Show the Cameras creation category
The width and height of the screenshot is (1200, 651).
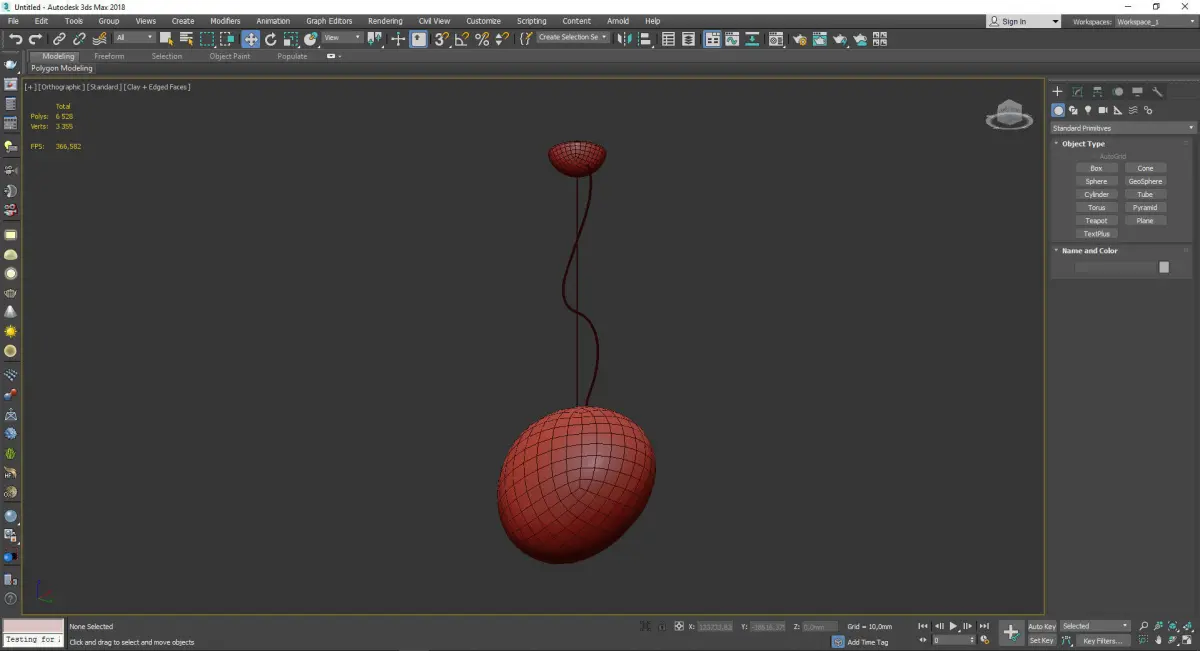1103,110
